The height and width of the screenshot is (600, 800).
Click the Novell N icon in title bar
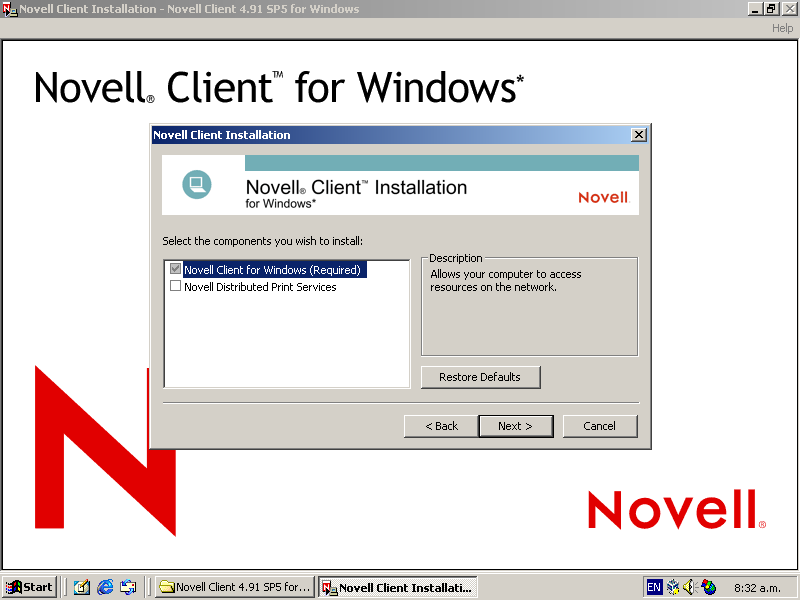click(x=10, y=9)
